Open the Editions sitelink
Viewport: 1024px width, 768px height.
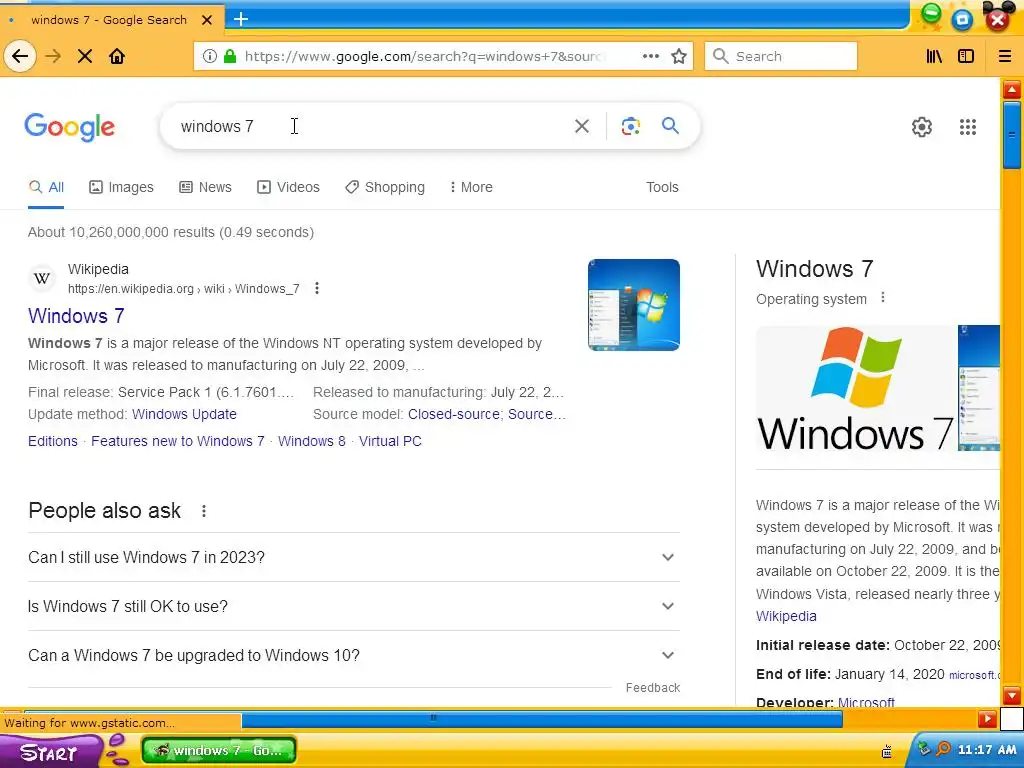tap(53, 441)
